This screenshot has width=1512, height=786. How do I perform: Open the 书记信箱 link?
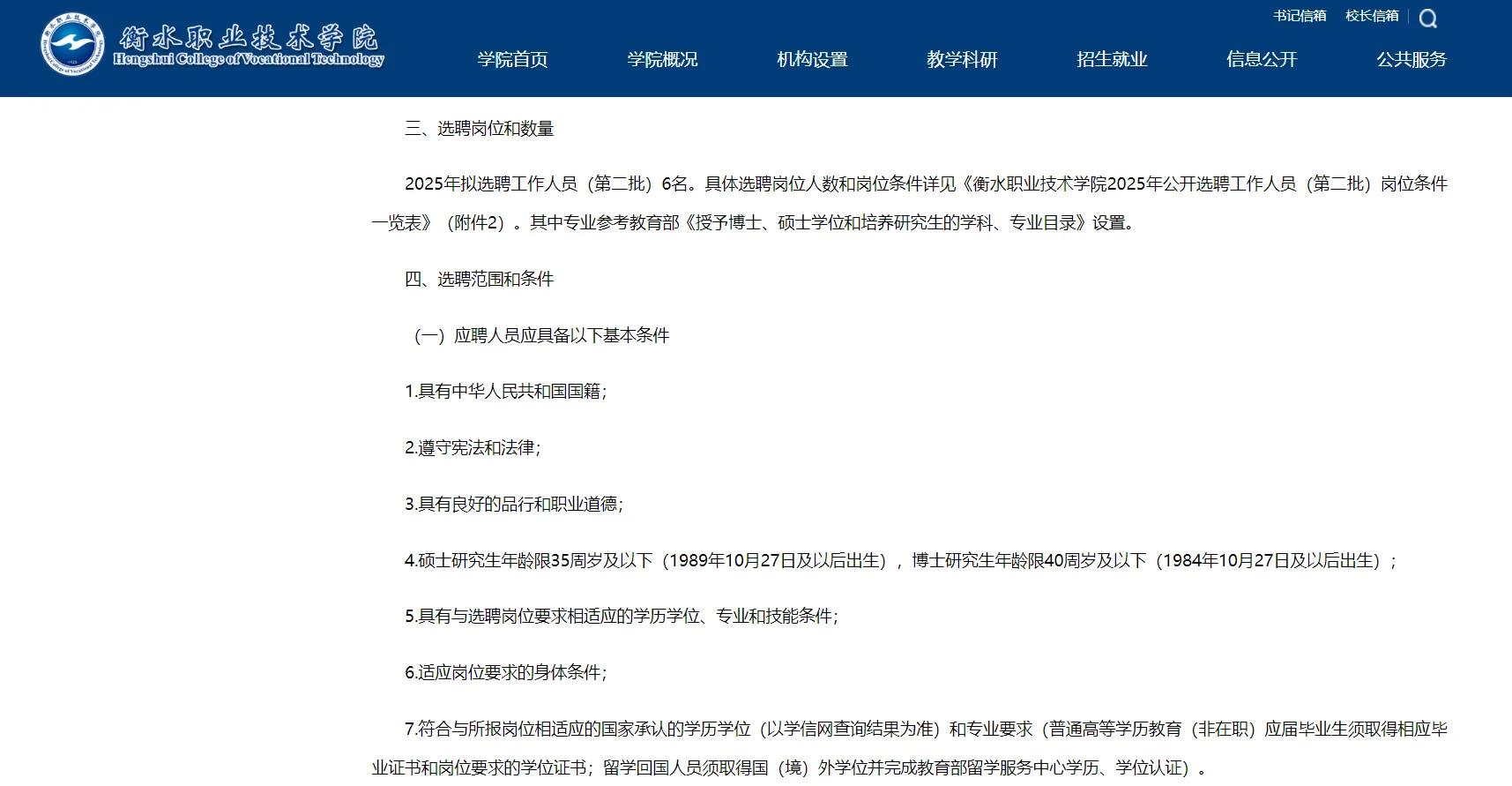pyautogui.click(x=1300, y=16)
